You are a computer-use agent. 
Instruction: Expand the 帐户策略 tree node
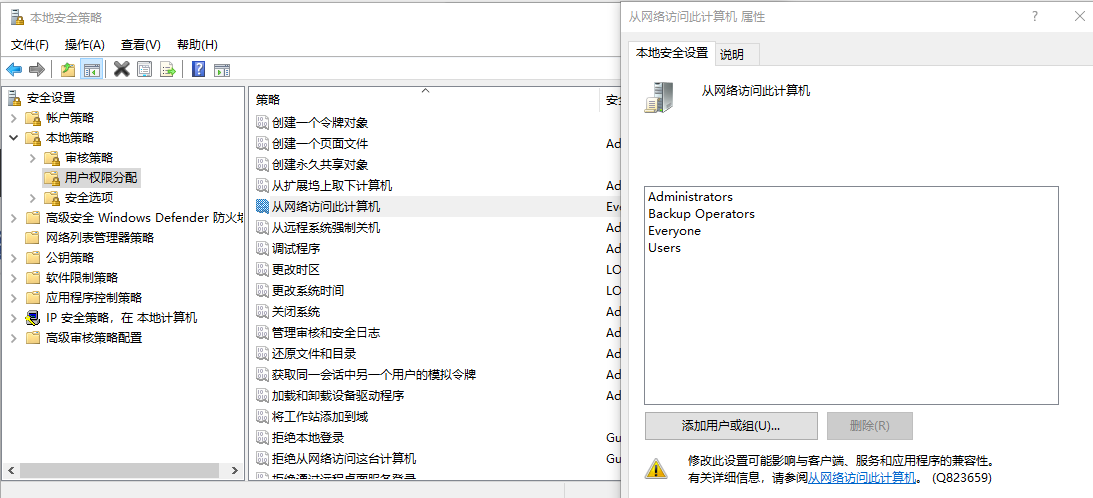pyautogui.click(x=14, y=118)
